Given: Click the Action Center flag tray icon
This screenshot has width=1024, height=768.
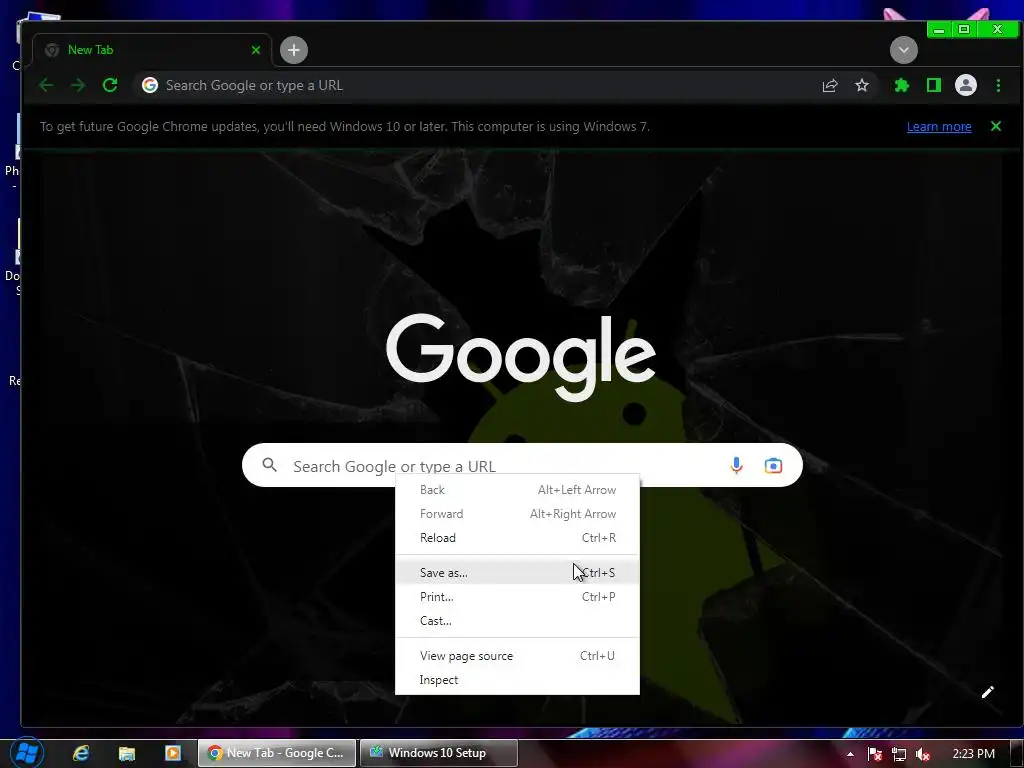Looking at the screenshot, I should coord(874,754).
